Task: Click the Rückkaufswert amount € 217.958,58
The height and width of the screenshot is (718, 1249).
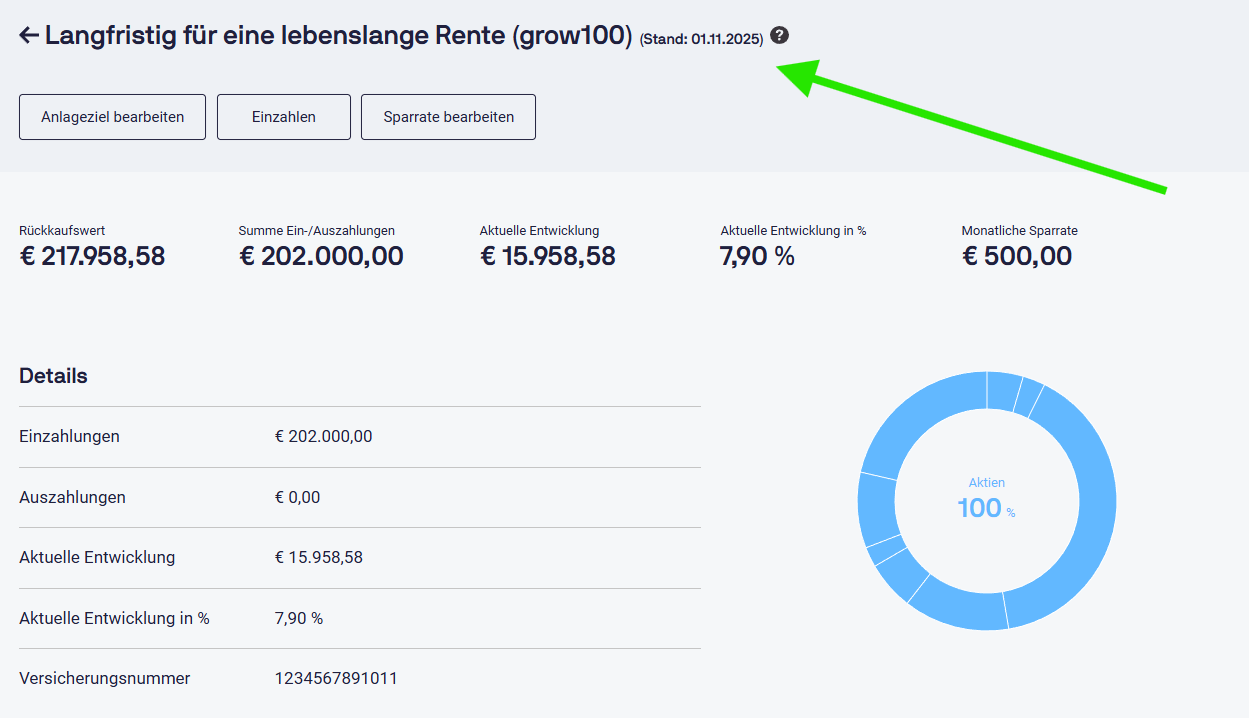Action: coord(92,256)
